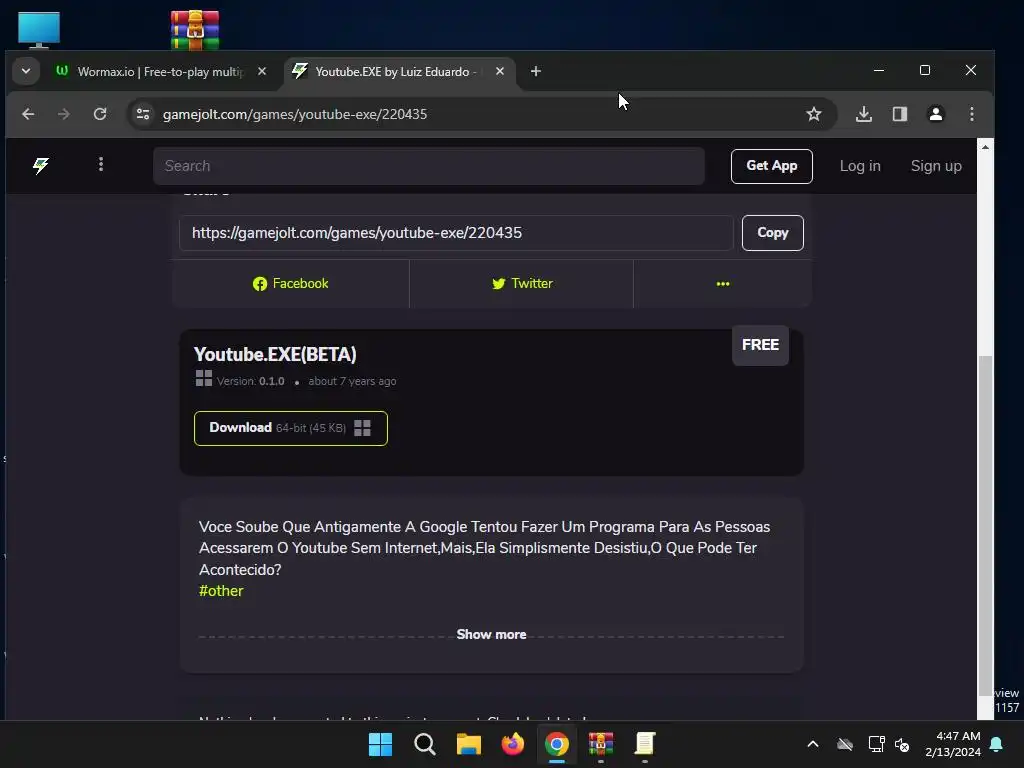Click the Youtube.EXE(BETA) package title
The width and height of the screenshot is (1024, 768).
click(275, 355)
